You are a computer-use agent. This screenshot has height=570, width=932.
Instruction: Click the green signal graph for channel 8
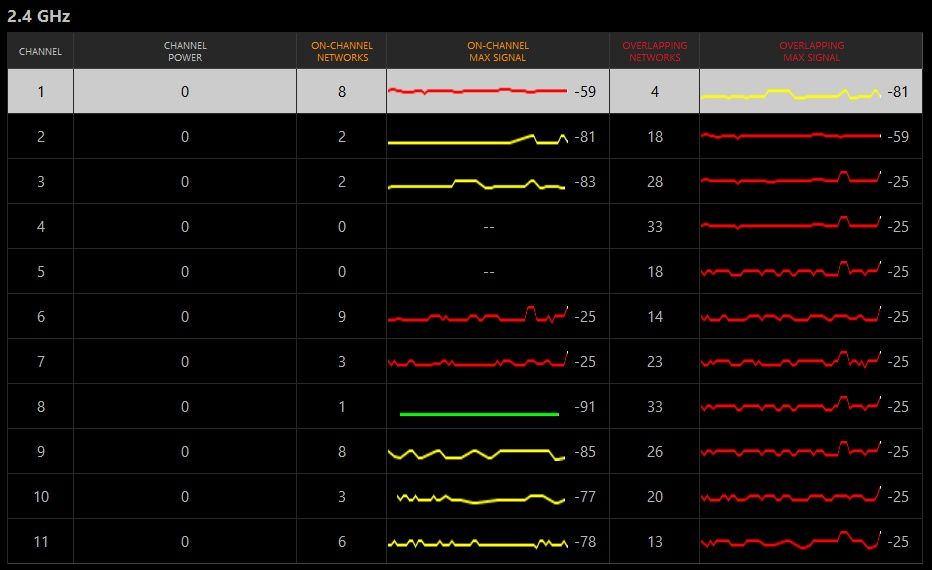pos(478,413)
